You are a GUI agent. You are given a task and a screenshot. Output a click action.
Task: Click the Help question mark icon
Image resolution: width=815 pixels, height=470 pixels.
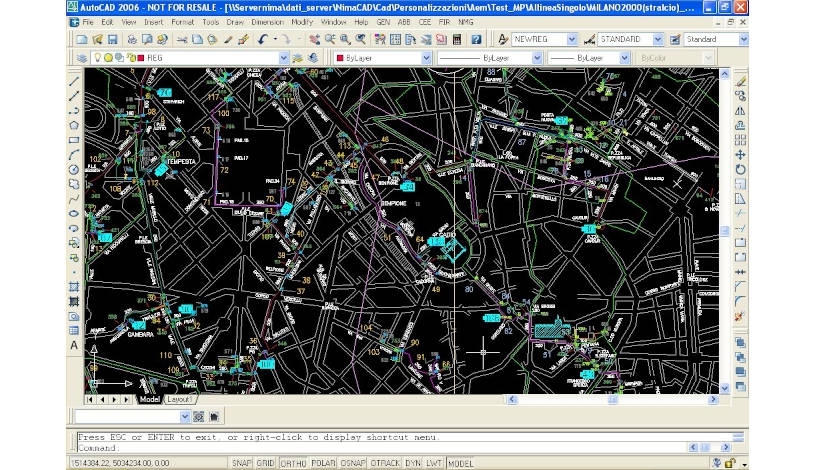476,39
